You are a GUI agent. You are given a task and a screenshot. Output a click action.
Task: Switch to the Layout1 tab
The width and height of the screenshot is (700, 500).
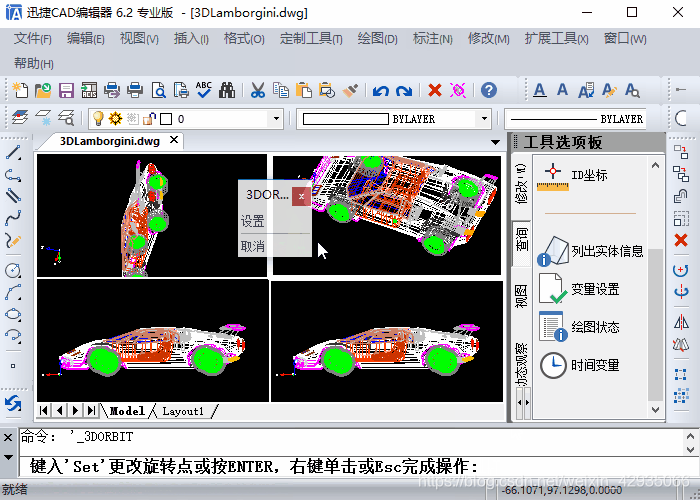[x=183, y=411]
